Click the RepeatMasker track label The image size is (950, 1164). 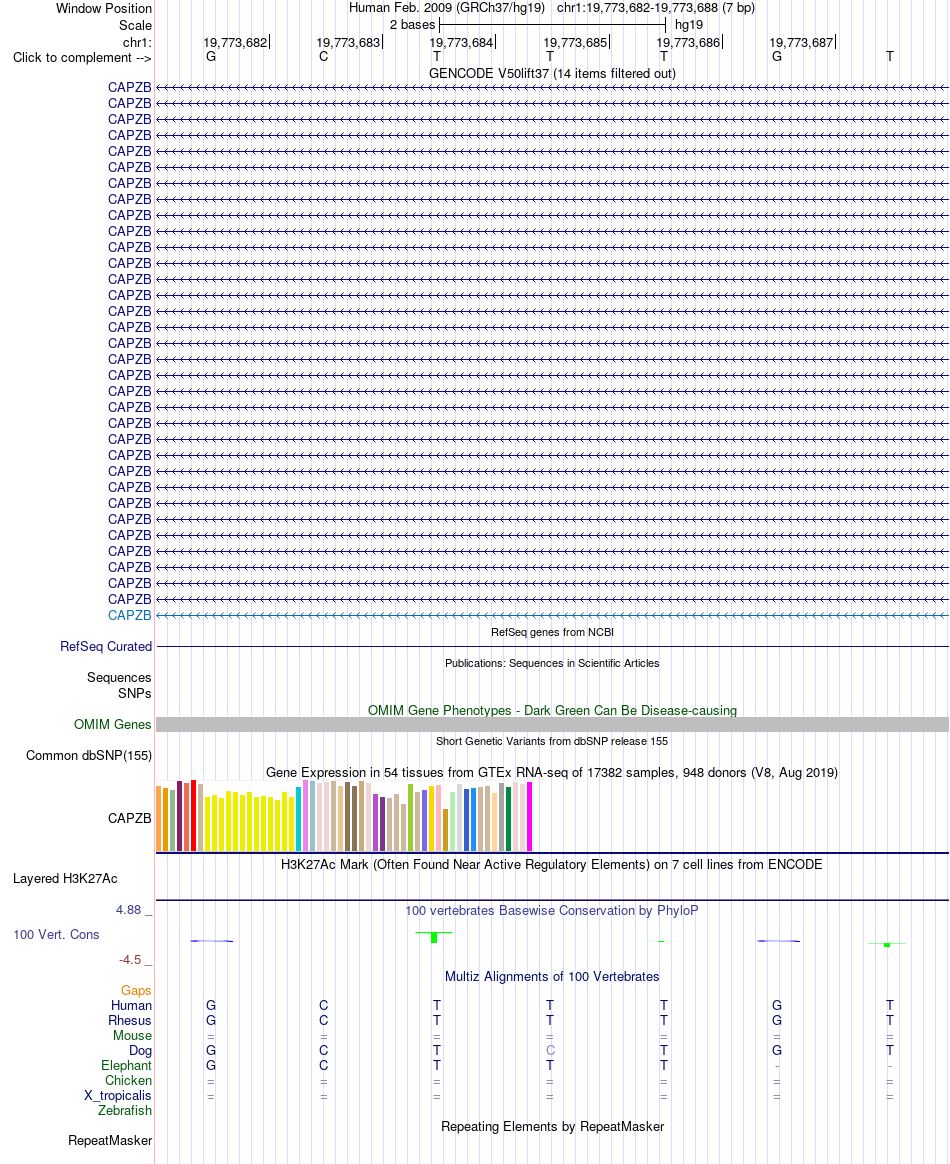(110, 1141)
